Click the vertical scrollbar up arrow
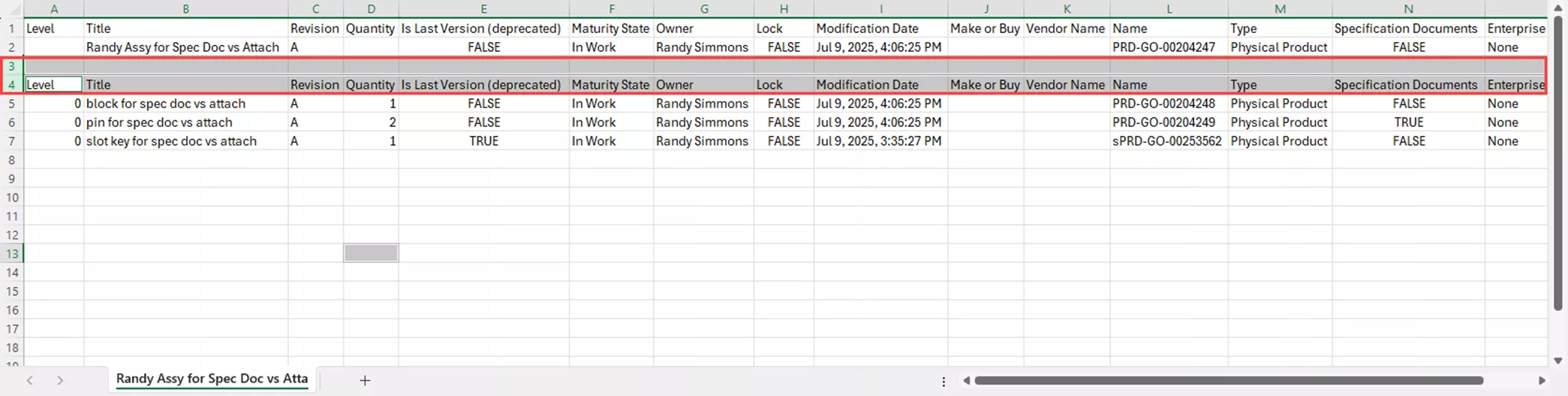This screenshot has height=396, width=1568. (1557, 7)
